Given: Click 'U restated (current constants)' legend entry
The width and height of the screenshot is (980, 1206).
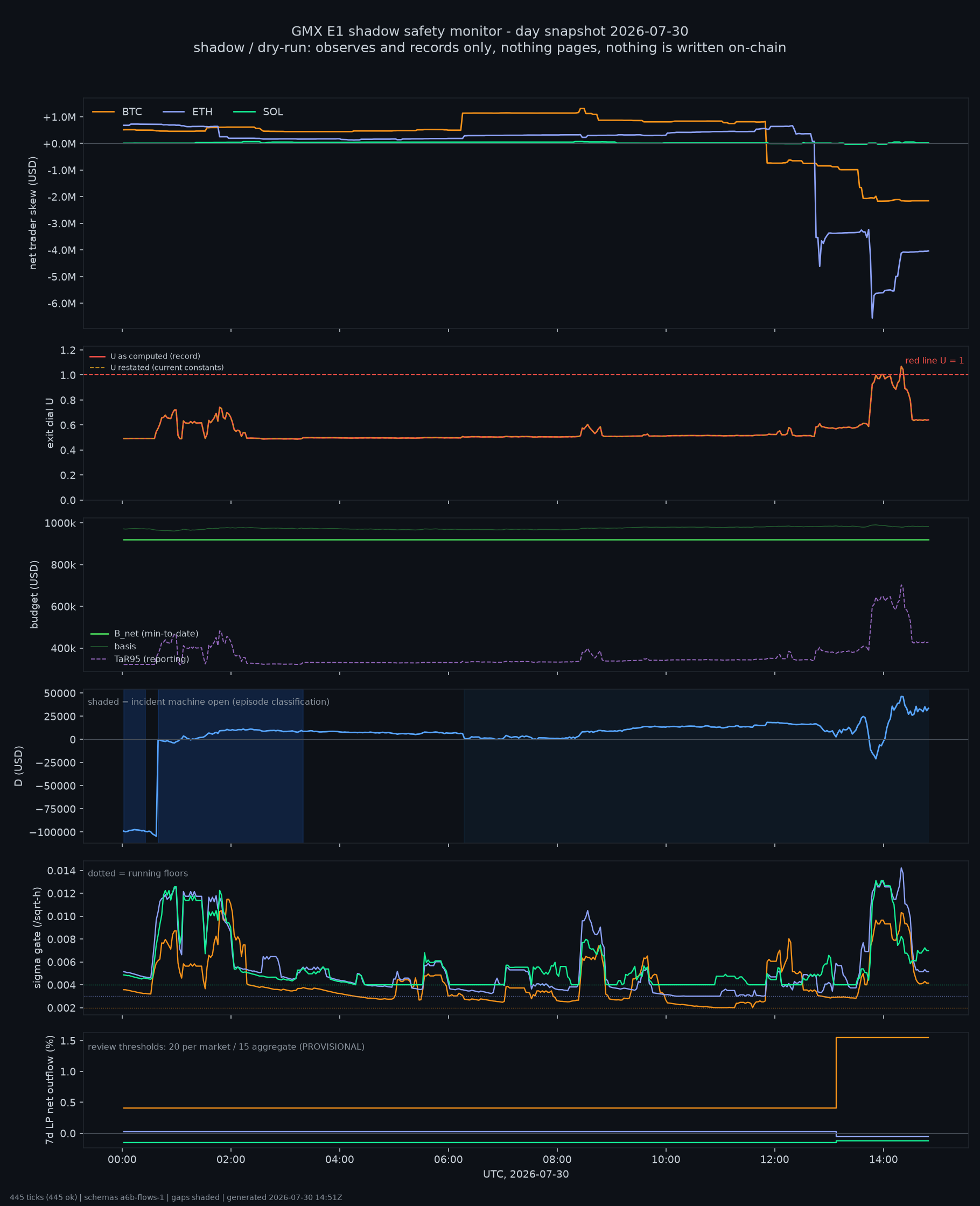Looking at the screenshot, I should point(156,367).
